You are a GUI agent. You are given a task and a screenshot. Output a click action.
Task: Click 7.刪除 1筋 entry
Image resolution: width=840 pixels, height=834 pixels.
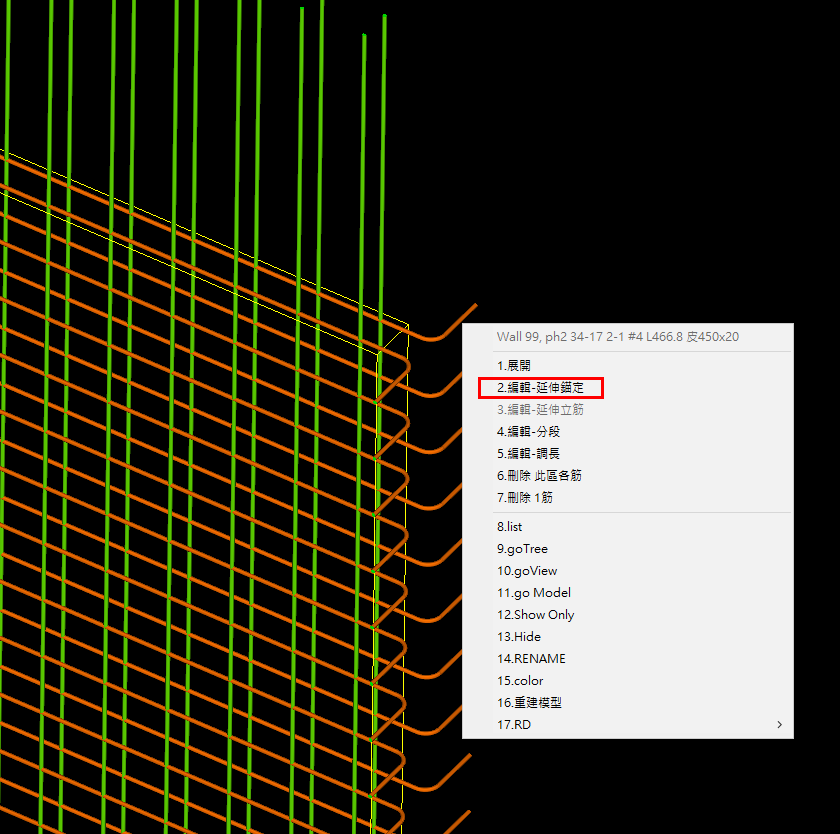627,497
